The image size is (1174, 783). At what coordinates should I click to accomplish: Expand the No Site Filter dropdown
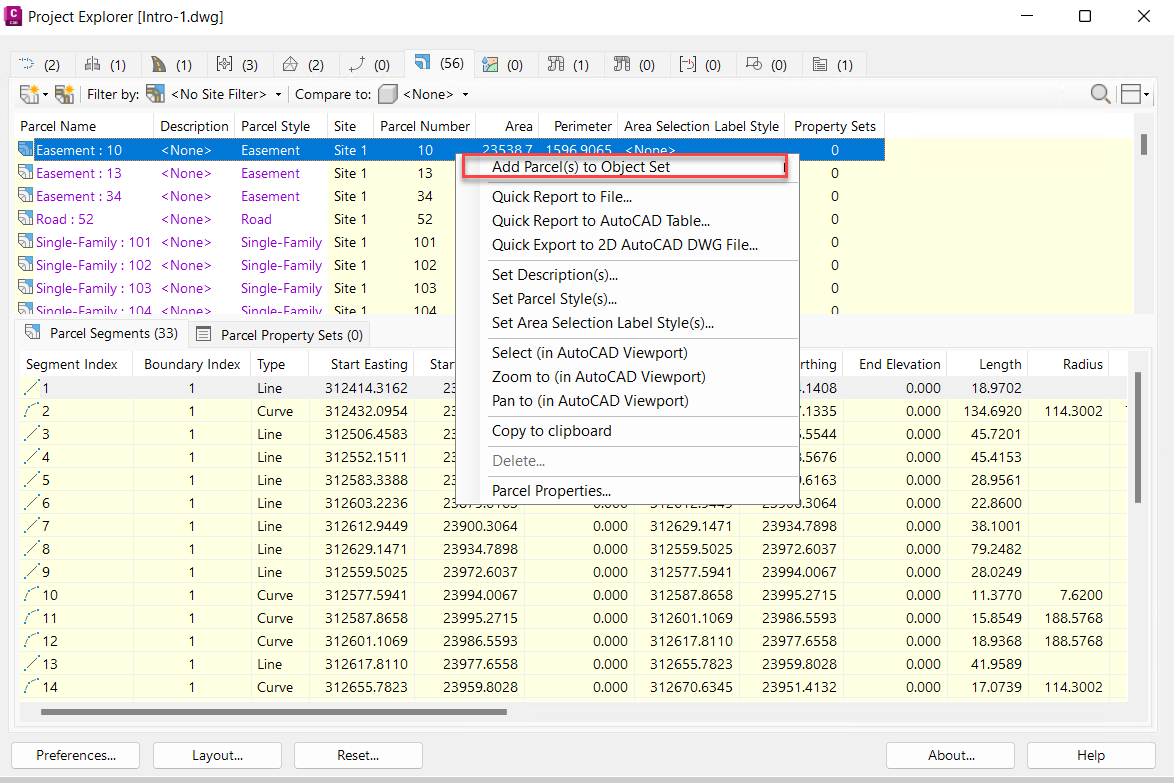click(x=226, y=94)
